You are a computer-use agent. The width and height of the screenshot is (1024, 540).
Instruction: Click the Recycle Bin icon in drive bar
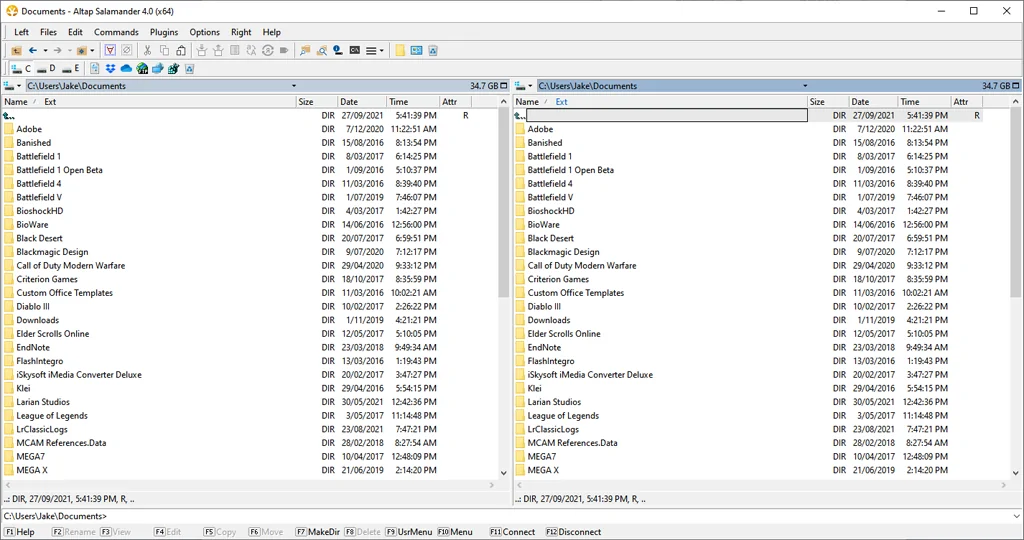point(189,69)
